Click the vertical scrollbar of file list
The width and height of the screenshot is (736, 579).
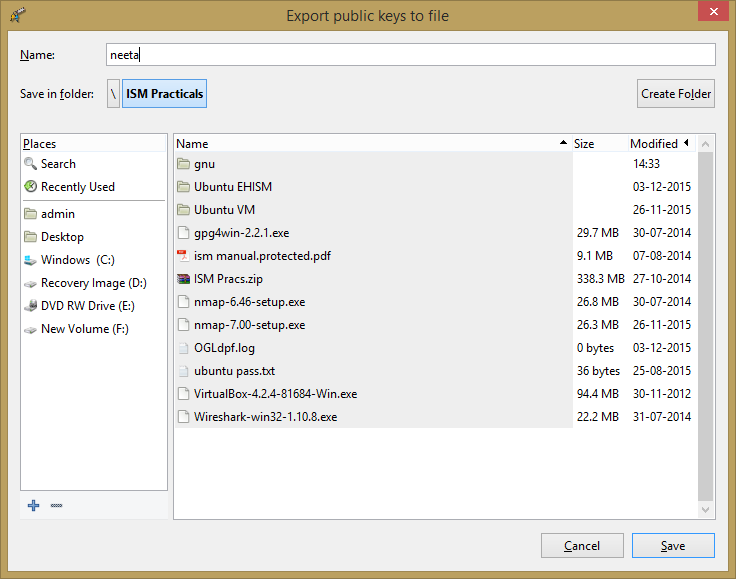click(706, 330)
